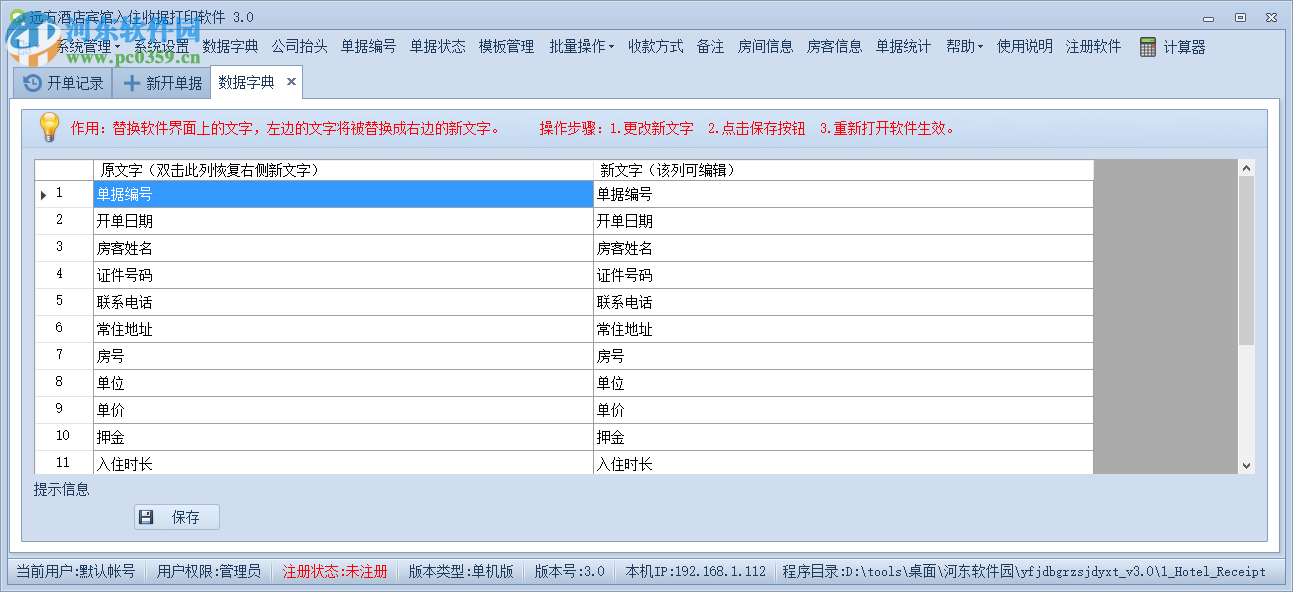Viewport: 1293px width, 592px height.
Task: Open the 系统设置 menu item
Action: coord(161,46)
